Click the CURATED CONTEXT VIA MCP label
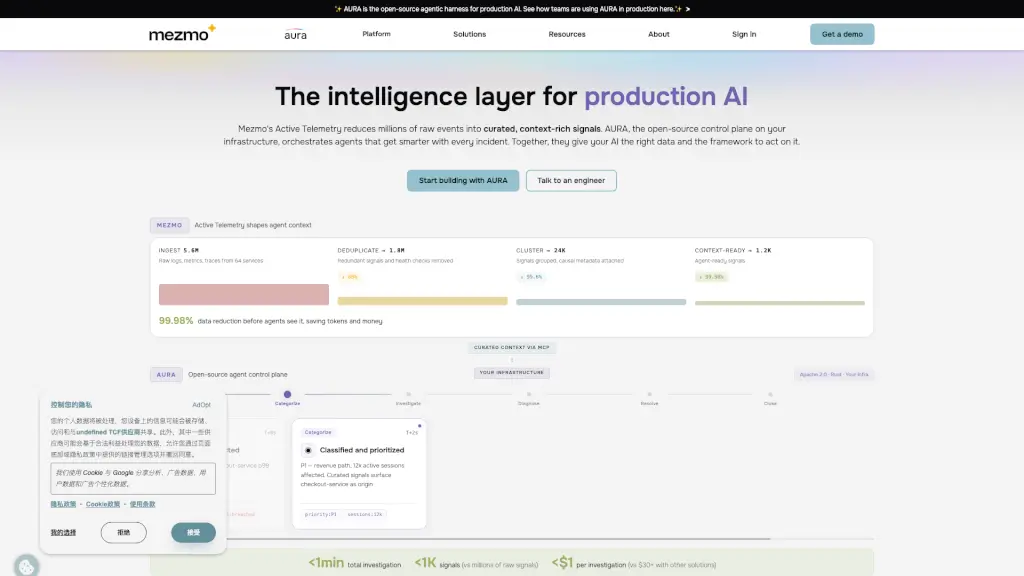Viewport: 1024px width, 576px height. click(511, 347)
